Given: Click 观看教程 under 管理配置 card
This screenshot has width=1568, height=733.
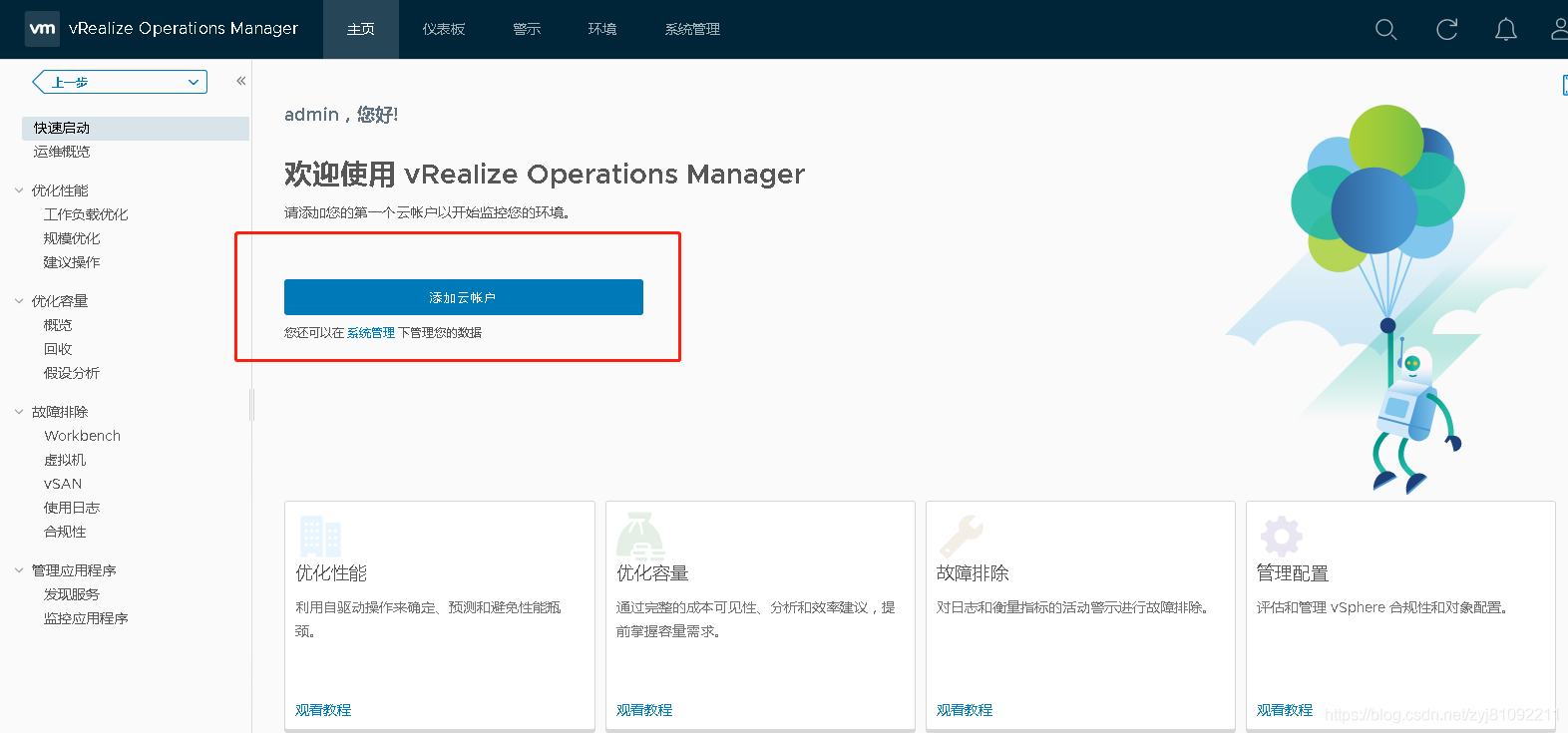Looking at the screenshot, I should (1285, 710).
